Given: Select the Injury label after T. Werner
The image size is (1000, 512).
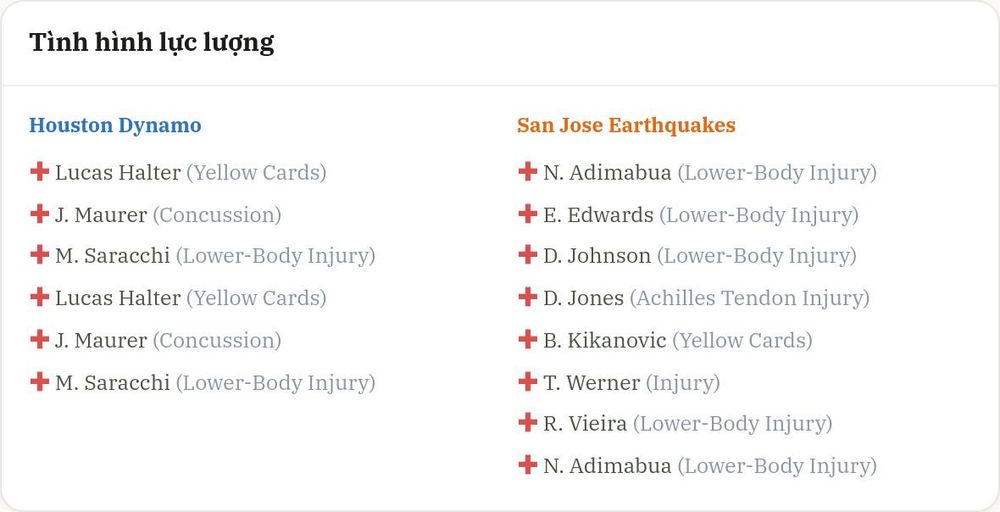Looking at the screenshot, I should tap(683, 383).
